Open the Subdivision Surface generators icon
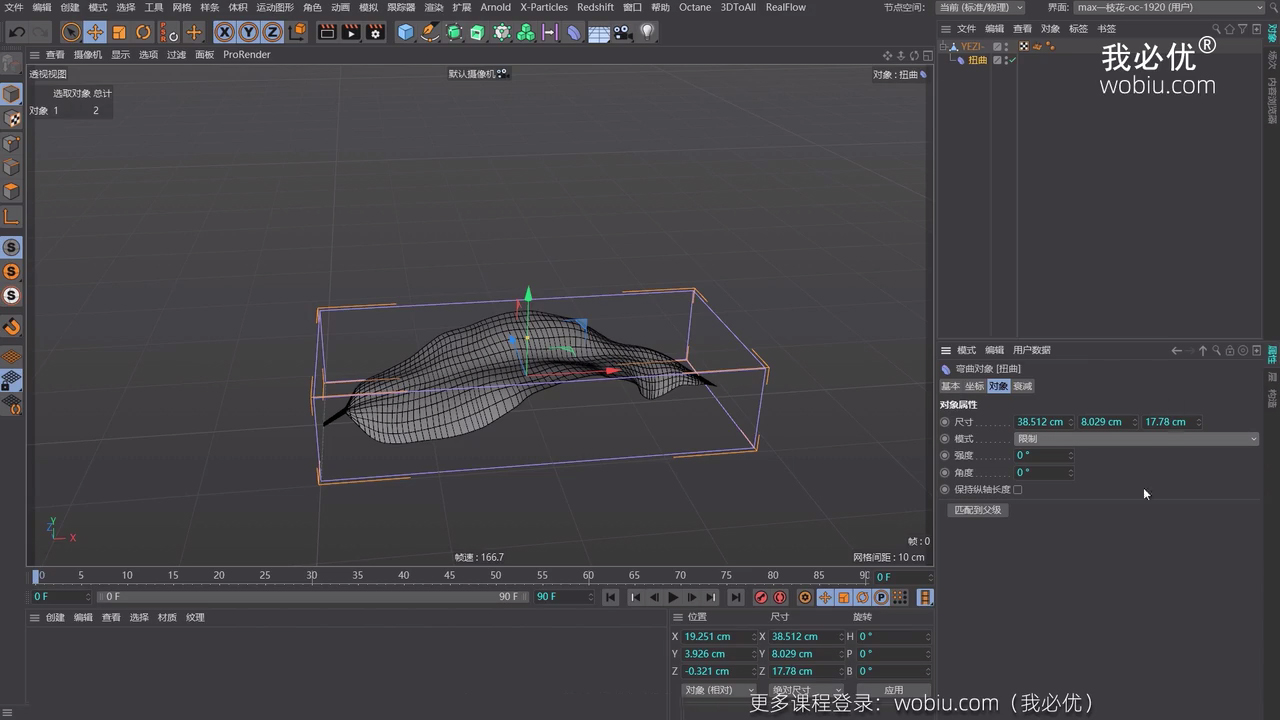This screenshot has height=720, width=1280. coord(454,32)
